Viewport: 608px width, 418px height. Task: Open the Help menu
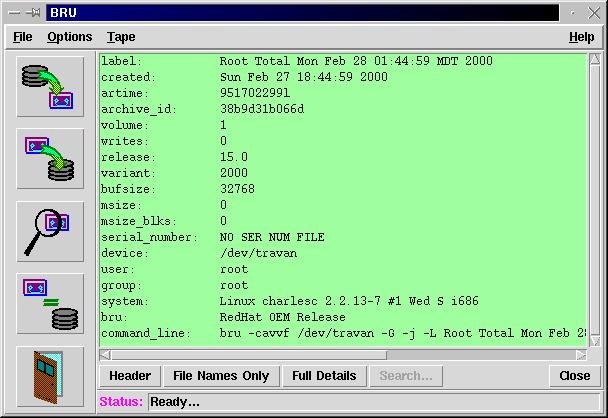tap(581, 37)
